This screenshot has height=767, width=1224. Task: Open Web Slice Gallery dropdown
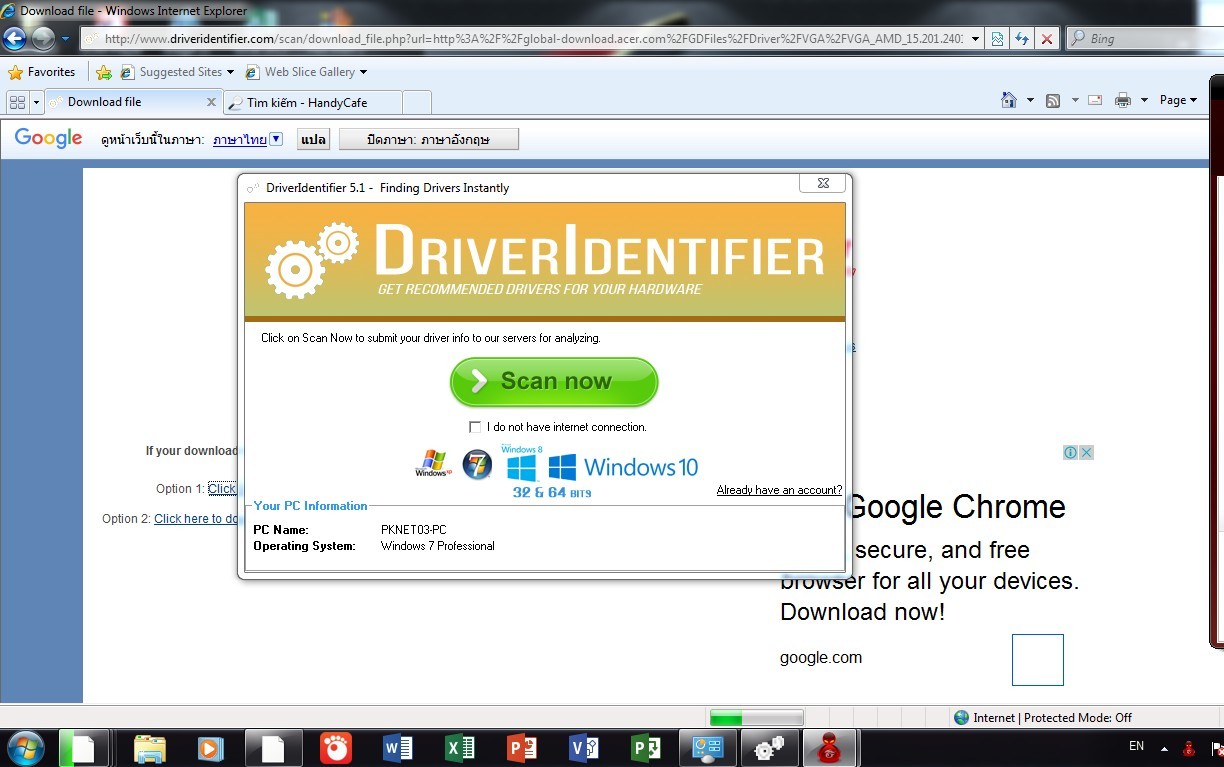(x=305, y=72)
